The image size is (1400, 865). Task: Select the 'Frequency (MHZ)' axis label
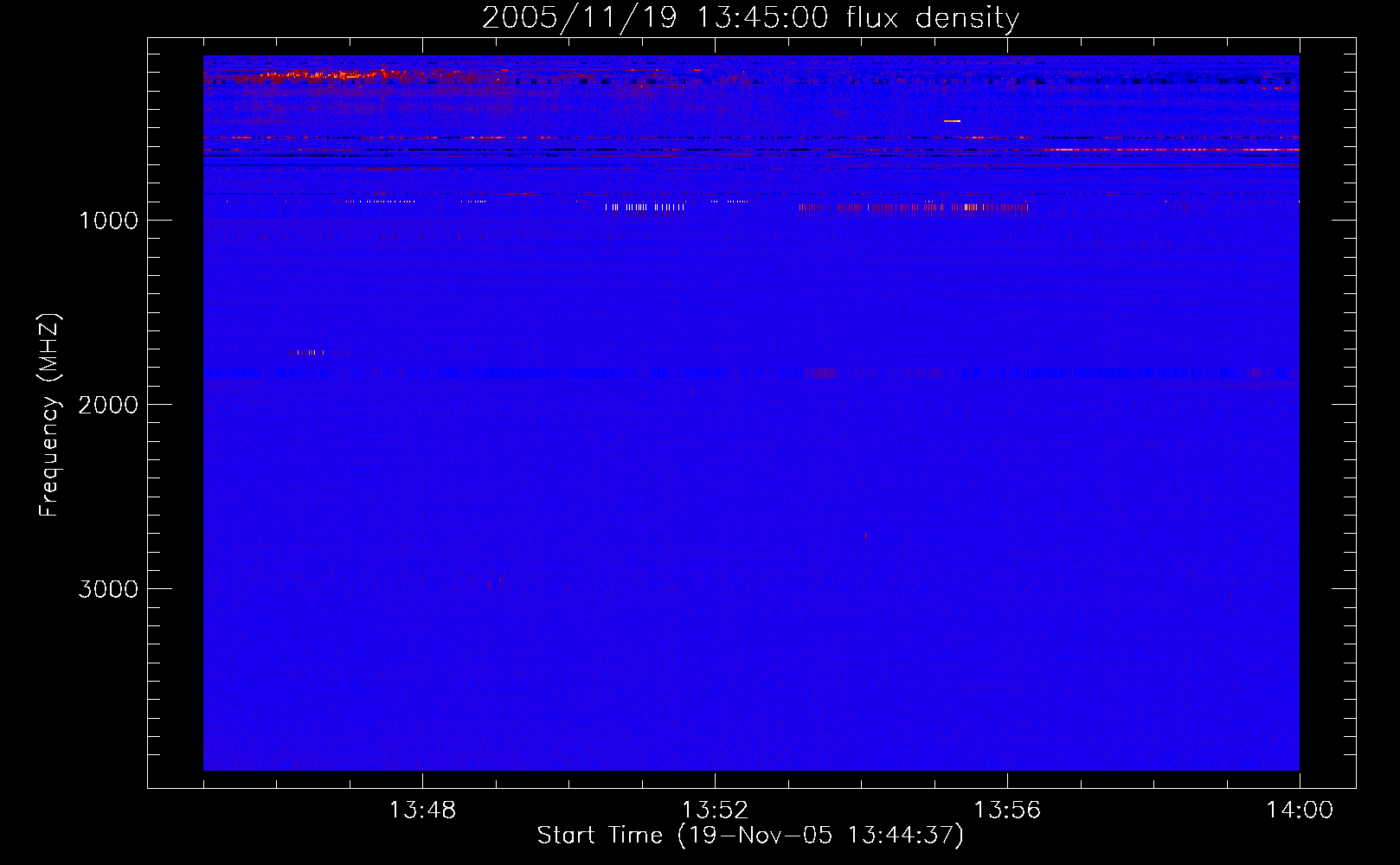click(49, 415)
